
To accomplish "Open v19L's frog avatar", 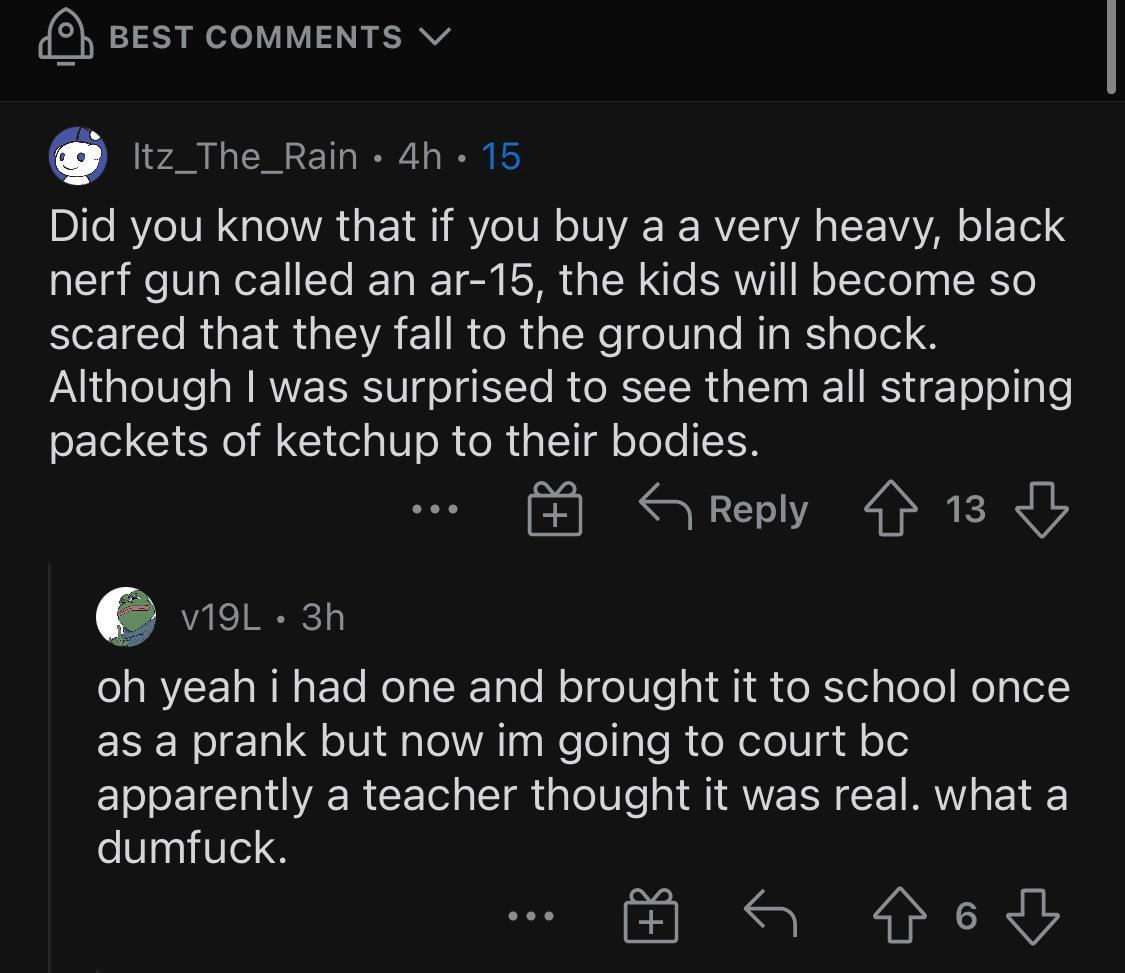I will (125, 617).
